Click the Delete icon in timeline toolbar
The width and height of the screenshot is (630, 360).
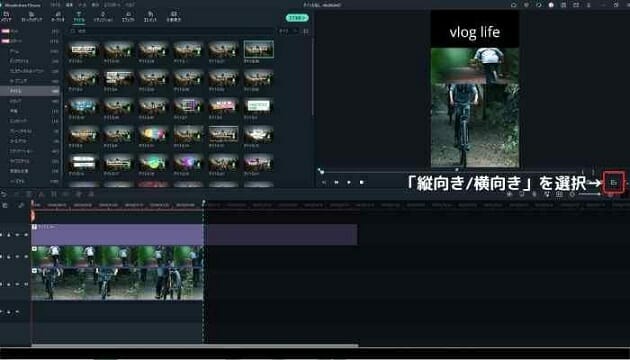29,194
